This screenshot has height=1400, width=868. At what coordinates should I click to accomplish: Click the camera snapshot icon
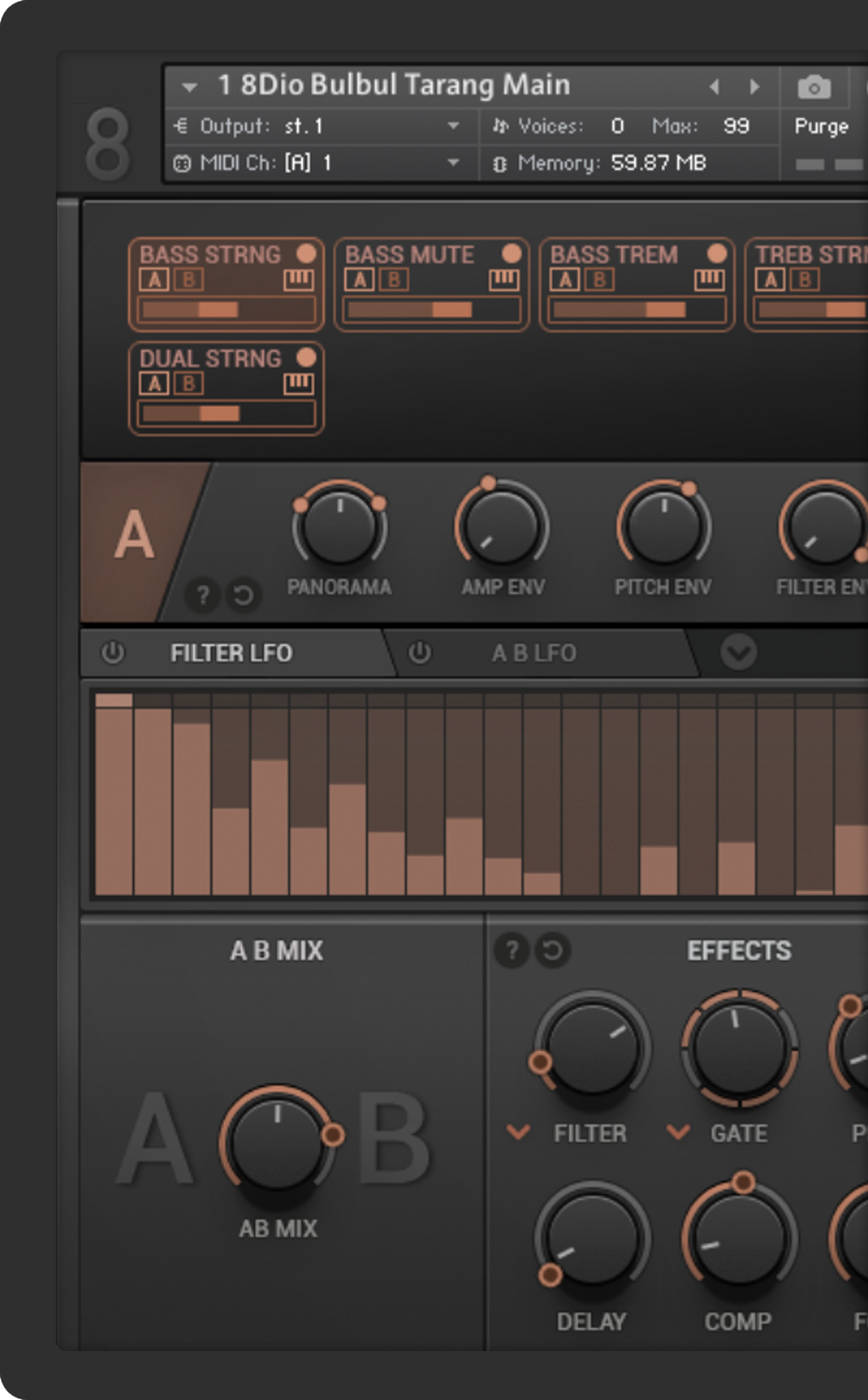pyautogui.click(x=814, y=87)
